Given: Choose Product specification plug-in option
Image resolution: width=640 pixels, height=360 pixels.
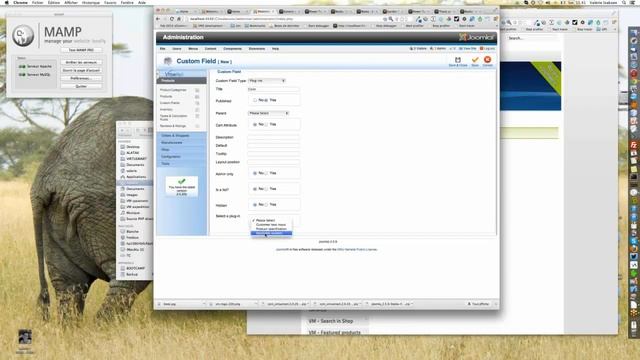Looking at the screenshot, I should (271, 229).
